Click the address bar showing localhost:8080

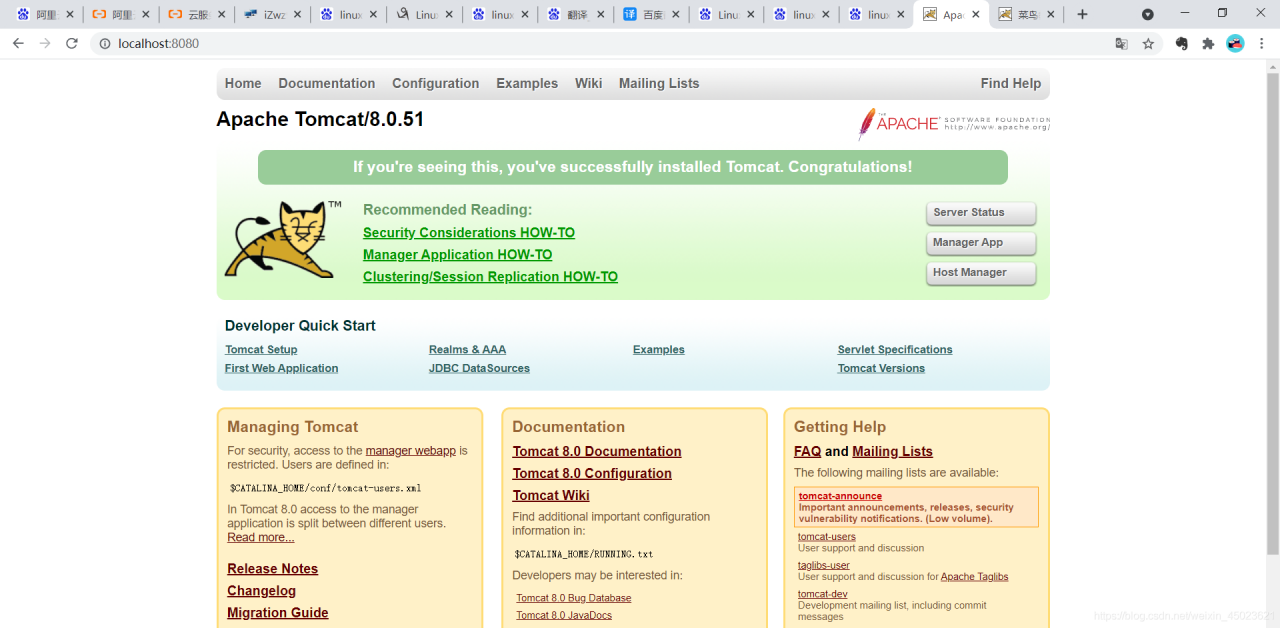(x=600, y=44)
